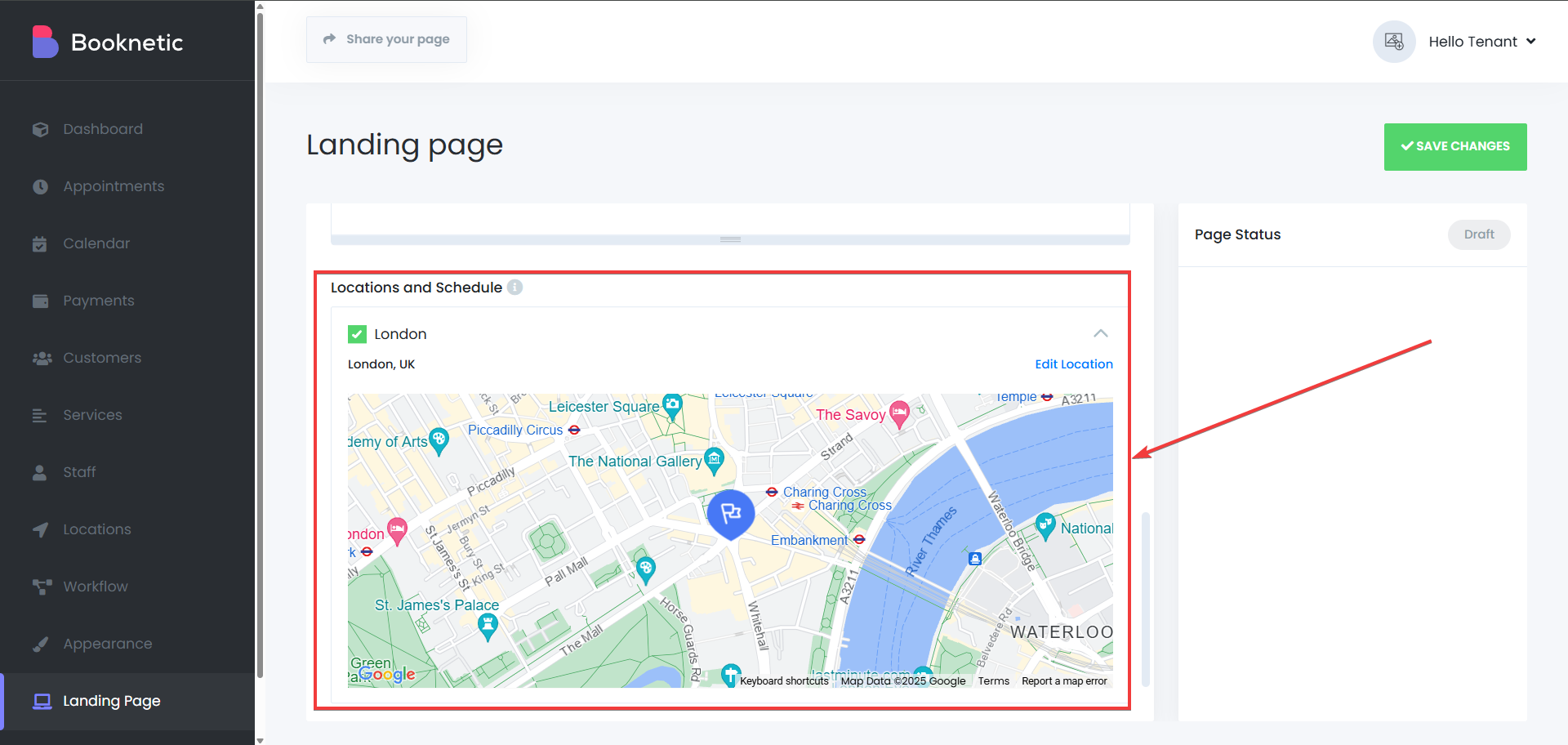Click the Dashboard cube icon in sidebar

(x=40, y=129)
